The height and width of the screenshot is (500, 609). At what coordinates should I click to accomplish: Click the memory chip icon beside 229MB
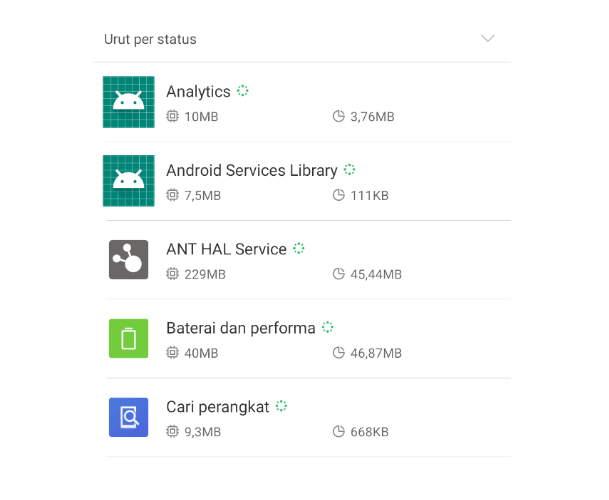[x=172, y=274]
